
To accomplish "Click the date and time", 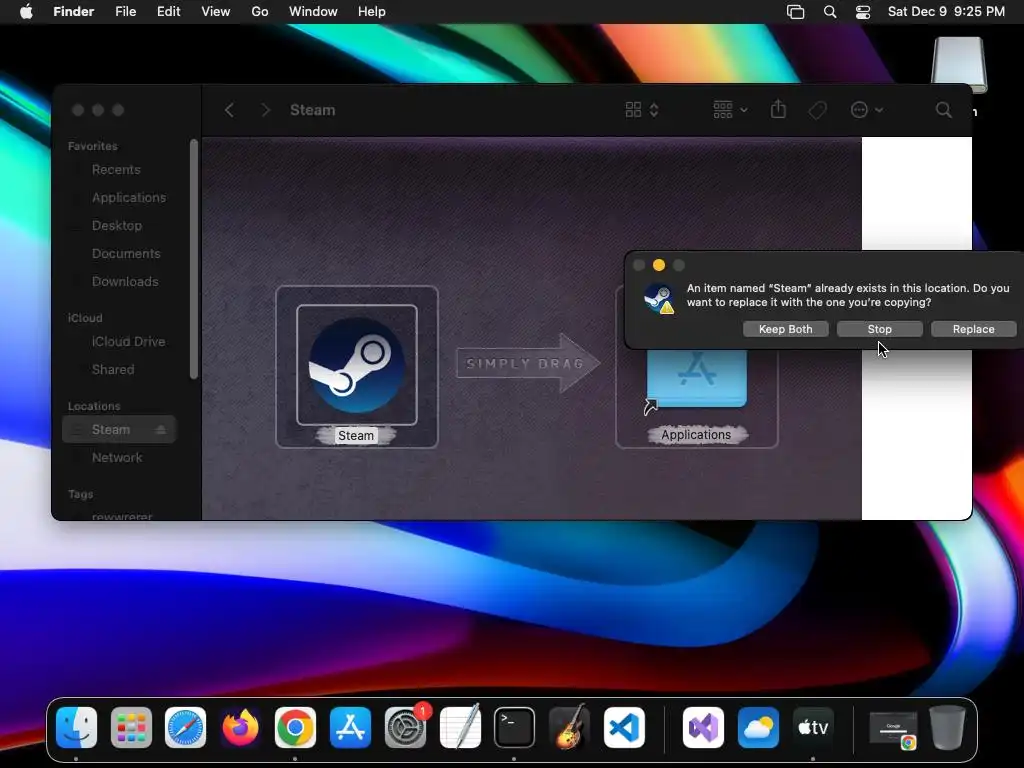I will [946, 12].
